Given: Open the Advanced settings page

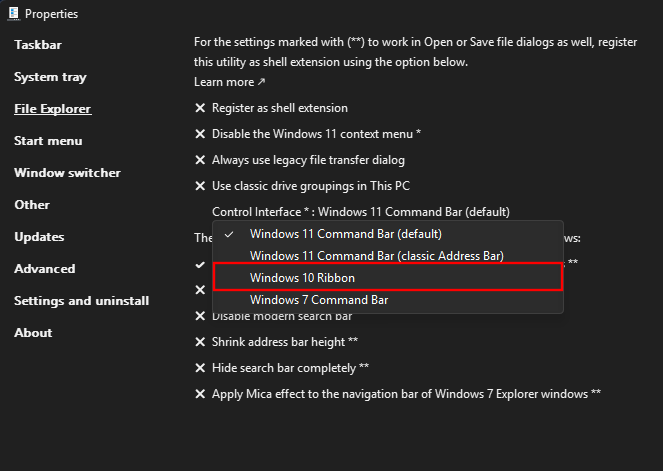Looking at the screenshot, I should pos(44,269).
